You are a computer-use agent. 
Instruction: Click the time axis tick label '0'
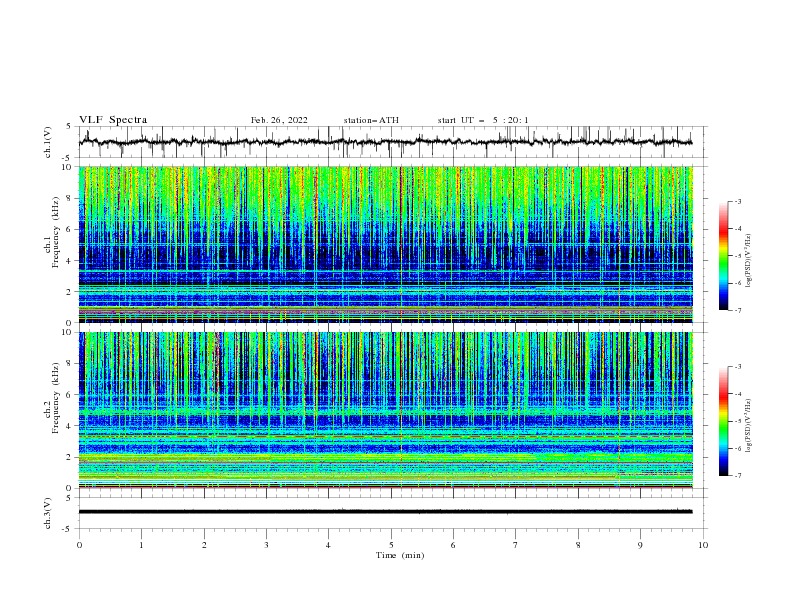coord(79,545)
